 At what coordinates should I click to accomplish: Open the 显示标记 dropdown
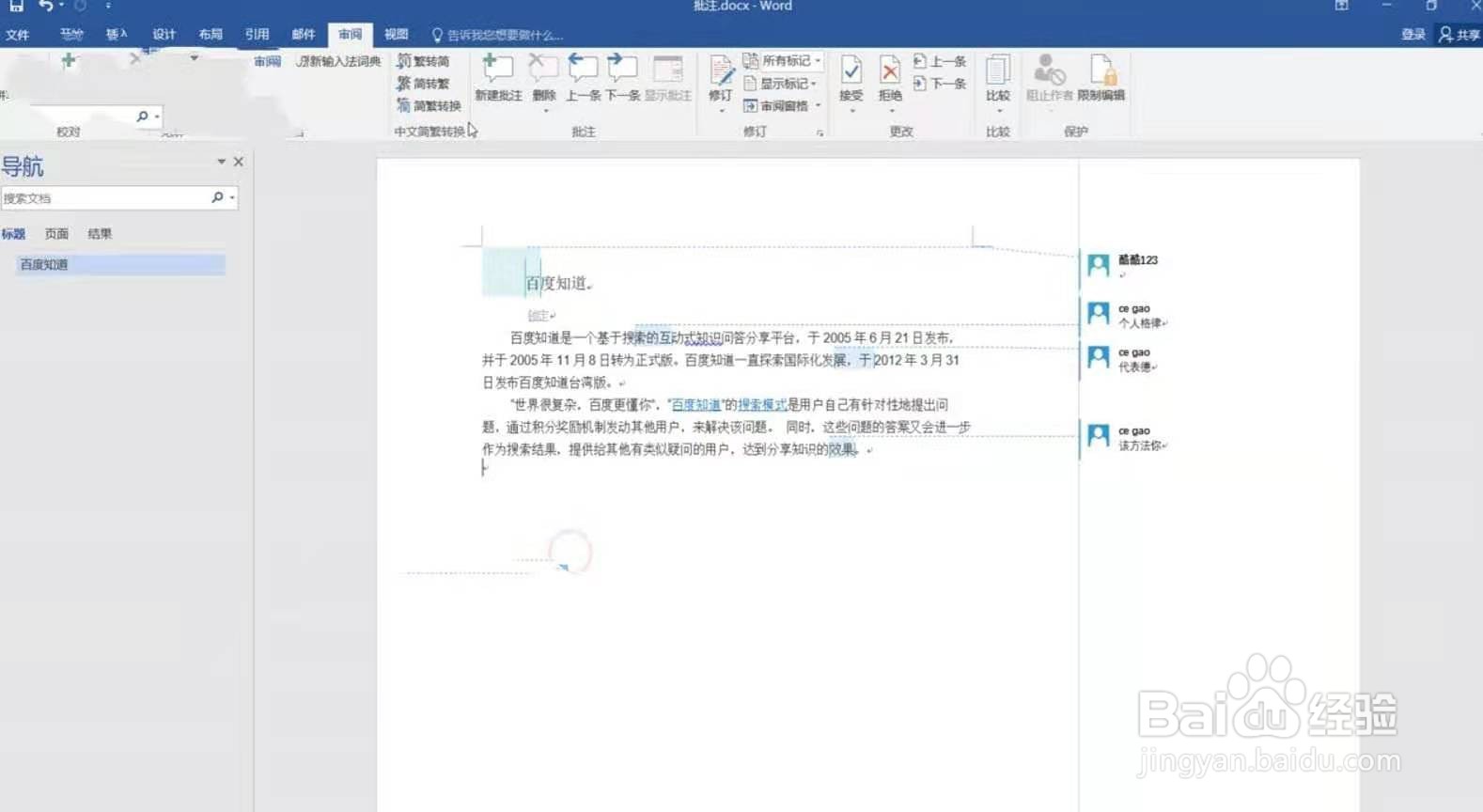(x=780, y=83)
